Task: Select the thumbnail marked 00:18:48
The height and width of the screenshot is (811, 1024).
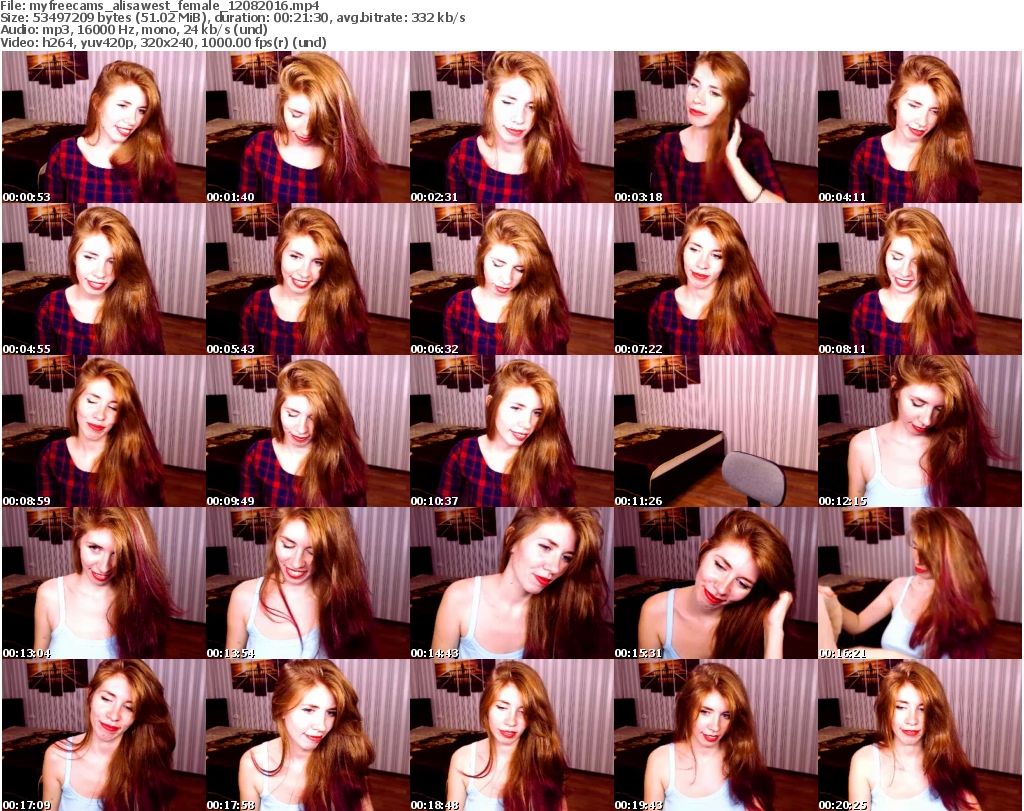Action: pos(511,735)
